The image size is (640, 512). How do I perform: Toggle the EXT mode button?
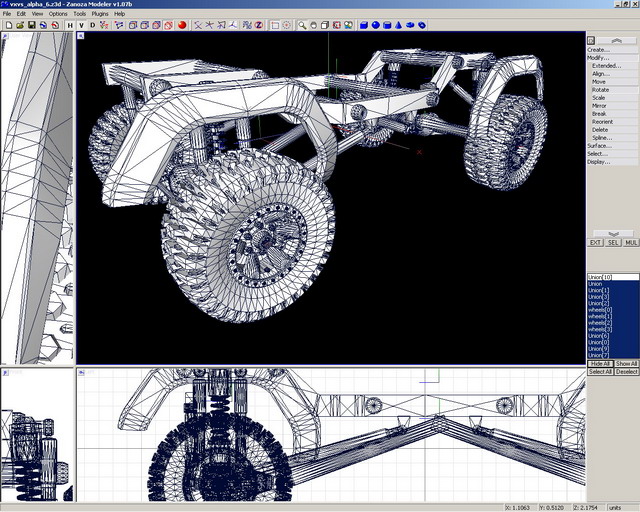tap(595, 242)
